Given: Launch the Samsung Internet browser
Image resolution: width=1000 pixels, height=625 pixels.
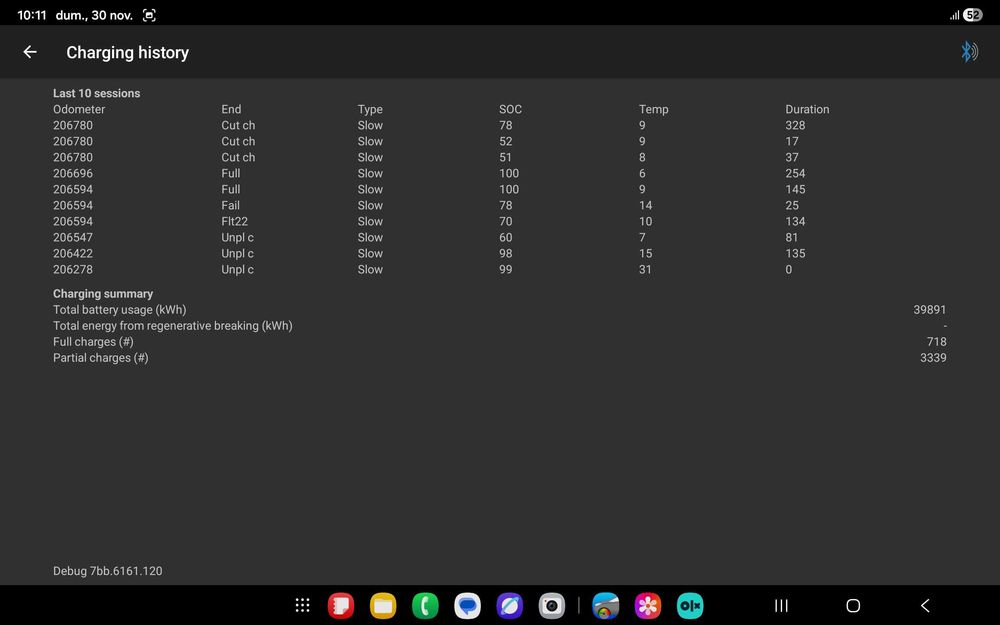Looking at the screenshot, I should pos(509,605).
